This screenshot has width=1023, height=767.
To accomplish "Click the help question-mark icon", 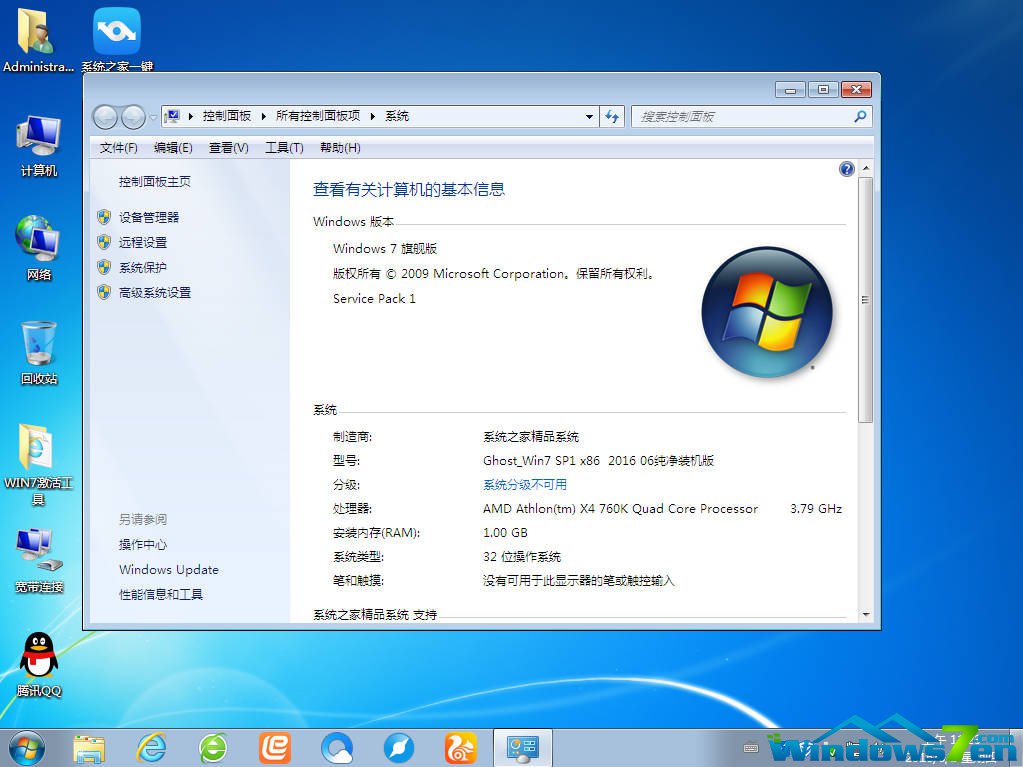I will 846,168.
